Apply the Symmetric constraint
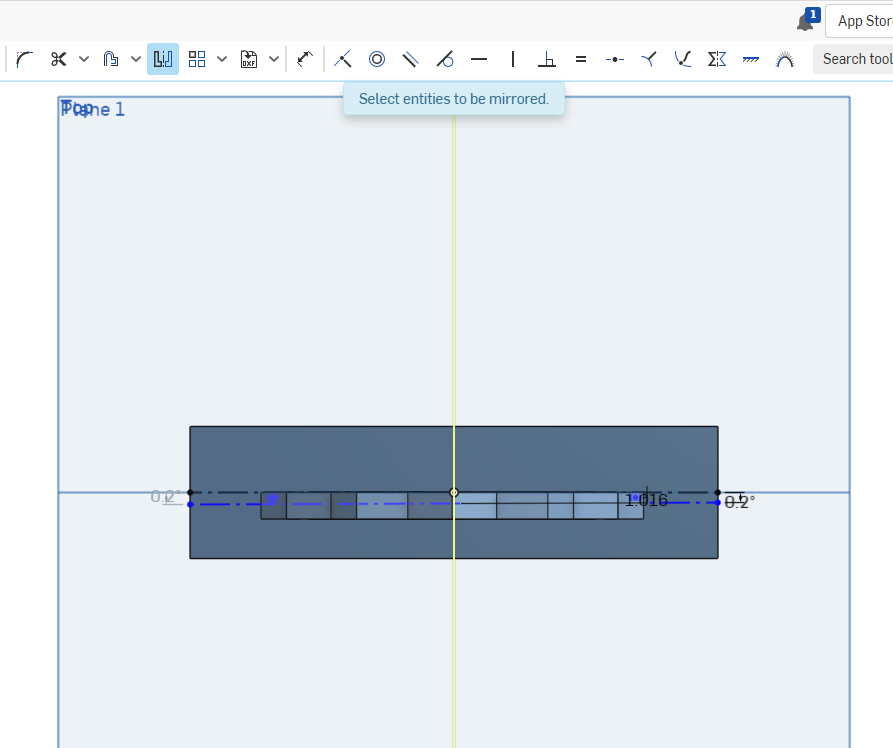Image resolution: width=893 pixels, height=748 pixels. pyautogui.click(x=716, y=59)
